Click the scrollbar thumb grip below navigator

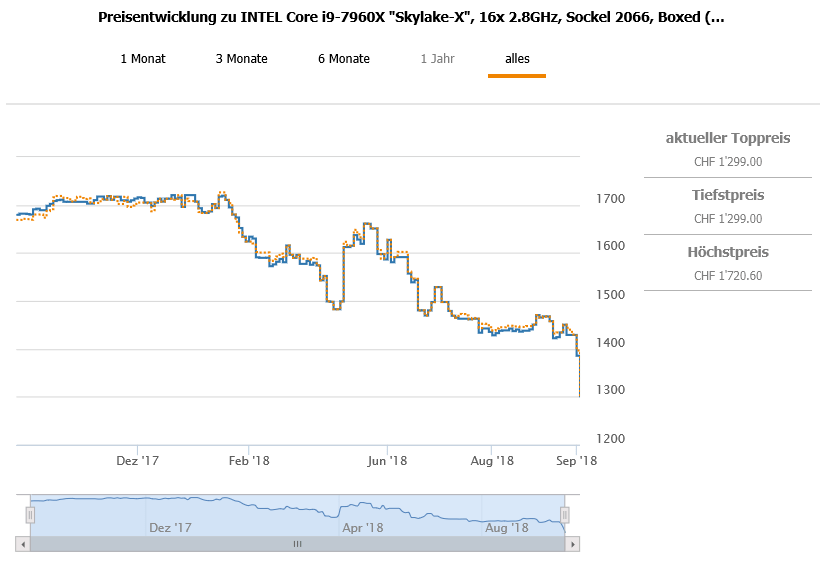297,544
